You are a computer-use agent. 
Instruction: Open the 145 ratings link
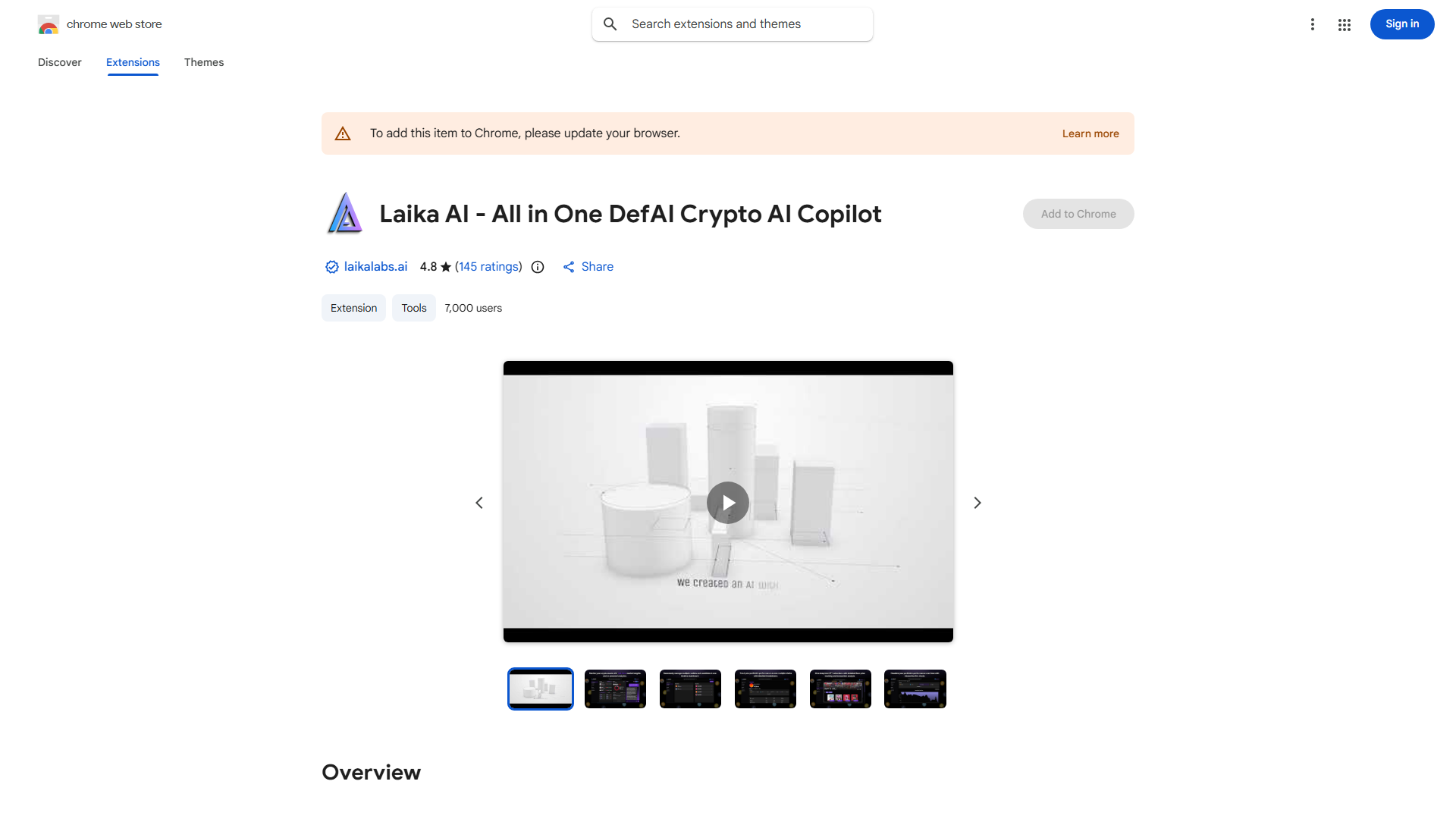pyautogui.click(x=489, y=267)
